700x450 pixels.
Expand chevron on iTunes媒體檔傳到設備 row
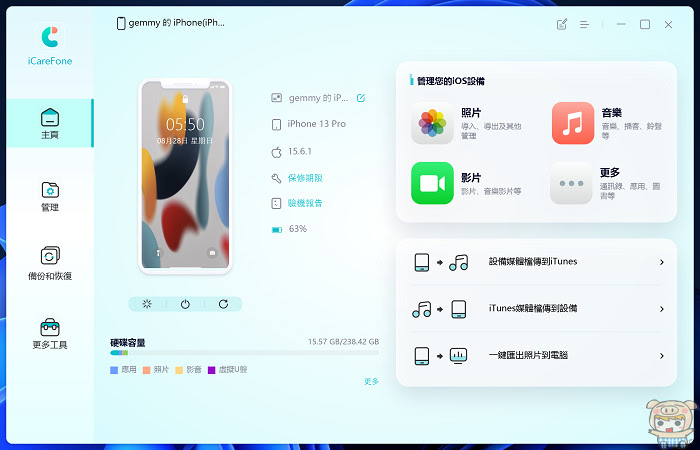(x=662, y=309)
